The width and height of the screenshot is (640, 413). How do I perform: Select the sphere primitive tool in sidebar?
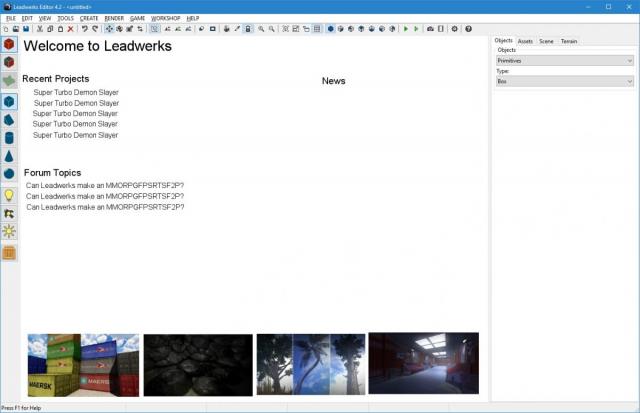tap(9, 174)
